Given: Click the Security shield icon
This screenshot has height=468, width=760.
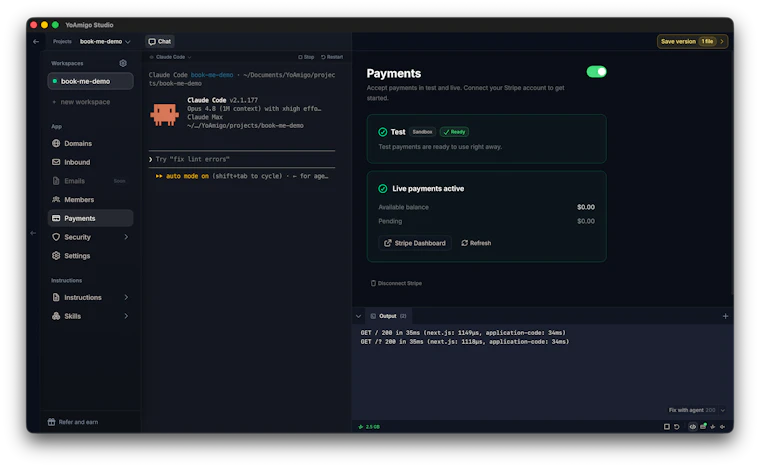Looking at the screenshot, I should coord(56,237).
